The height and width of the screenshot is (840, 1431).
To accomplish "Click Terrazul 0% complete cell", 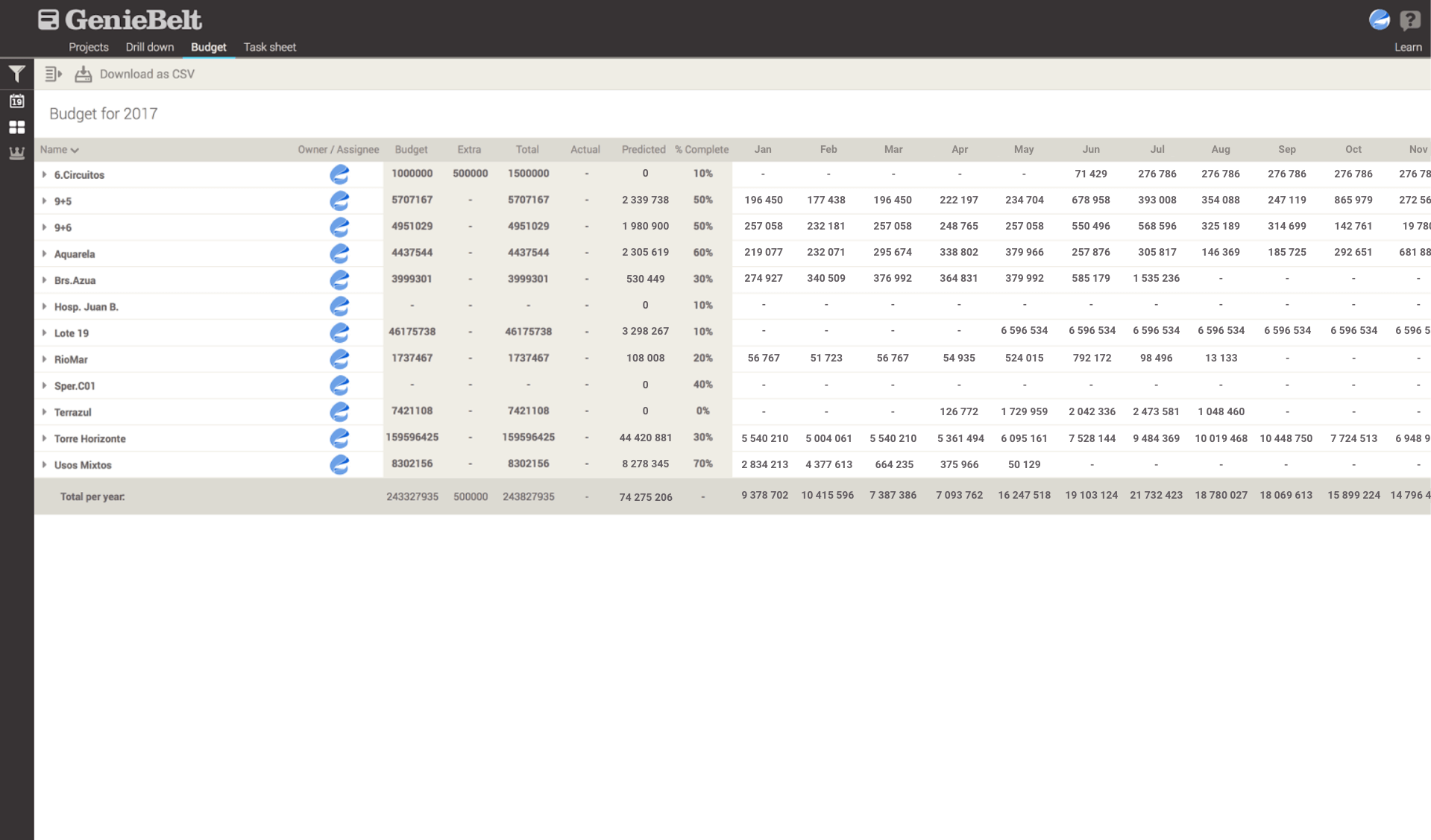I will coord(703,411).
